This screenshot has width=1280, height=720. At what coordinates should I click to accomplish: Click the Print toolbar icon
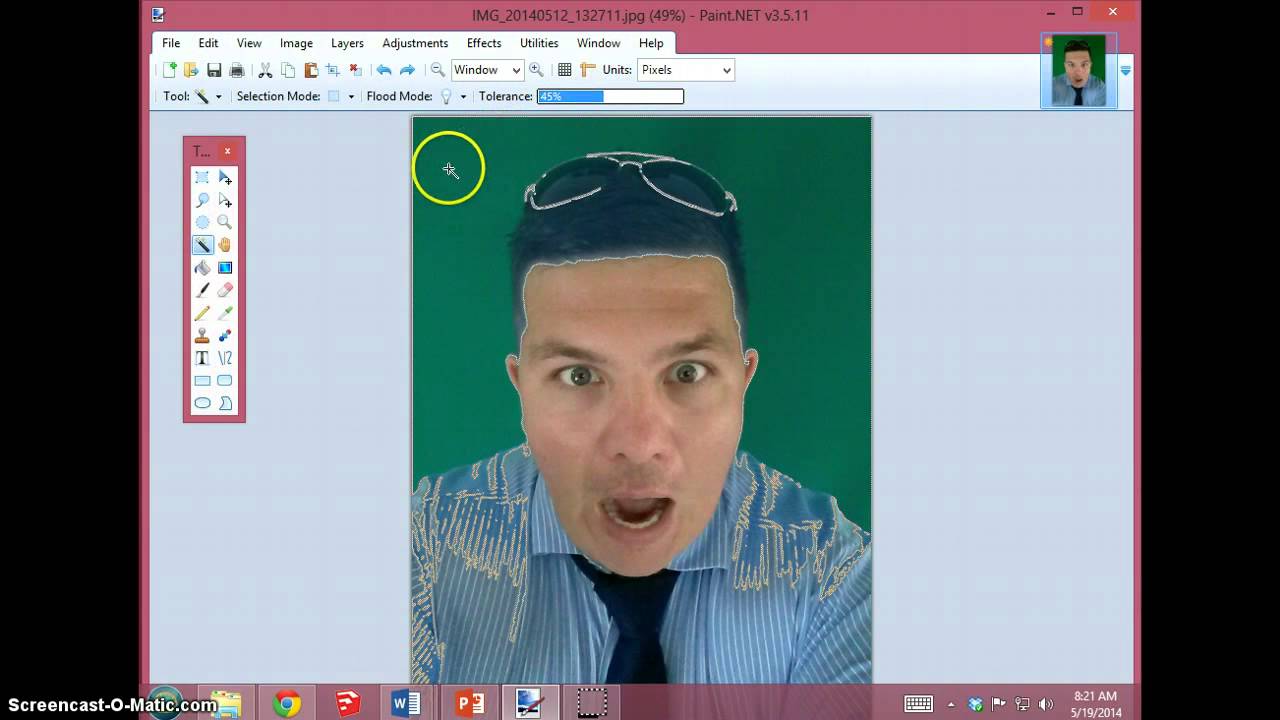click(x=237, y=70)
